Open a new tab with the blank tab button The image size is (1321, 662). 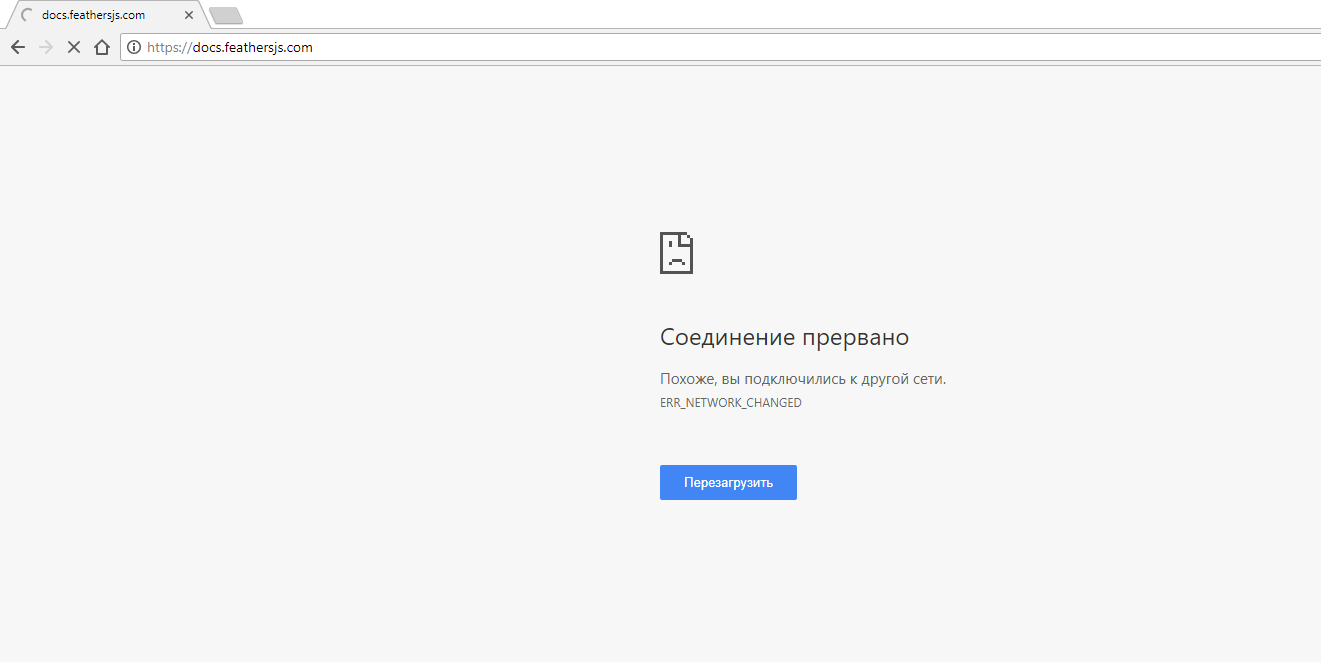(226, 15)
